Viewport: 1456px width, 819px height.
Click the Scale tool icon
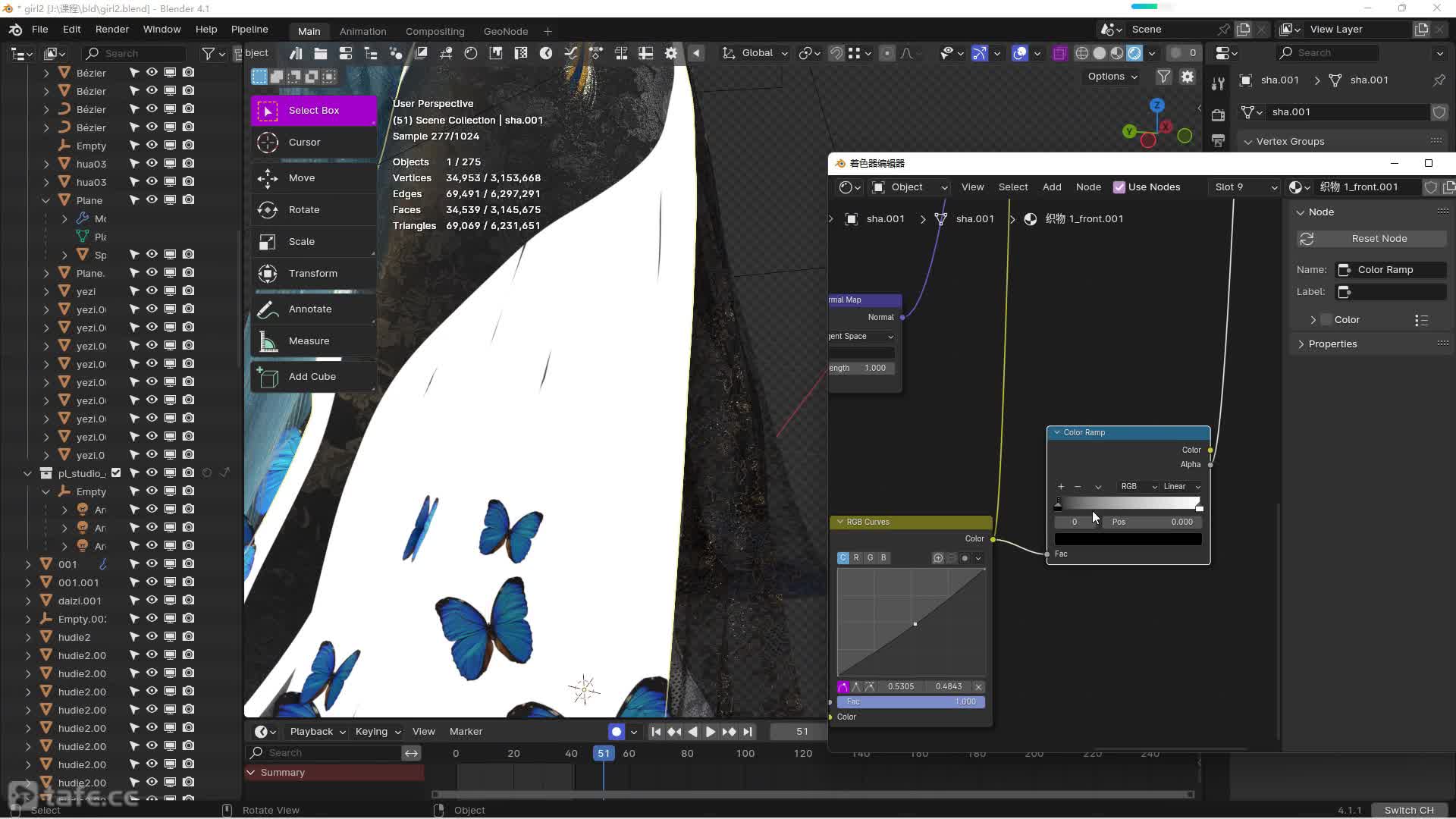pos(267,241)
